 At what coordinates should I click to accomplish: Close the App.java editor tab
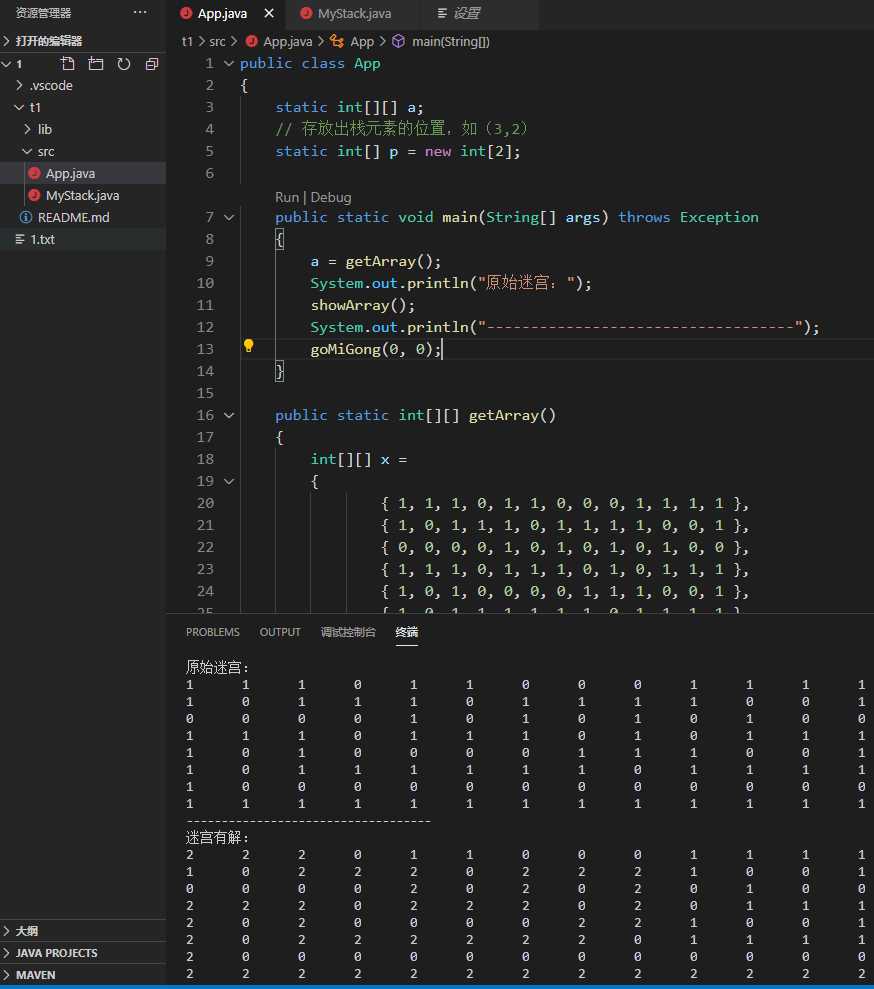[269, 13]
